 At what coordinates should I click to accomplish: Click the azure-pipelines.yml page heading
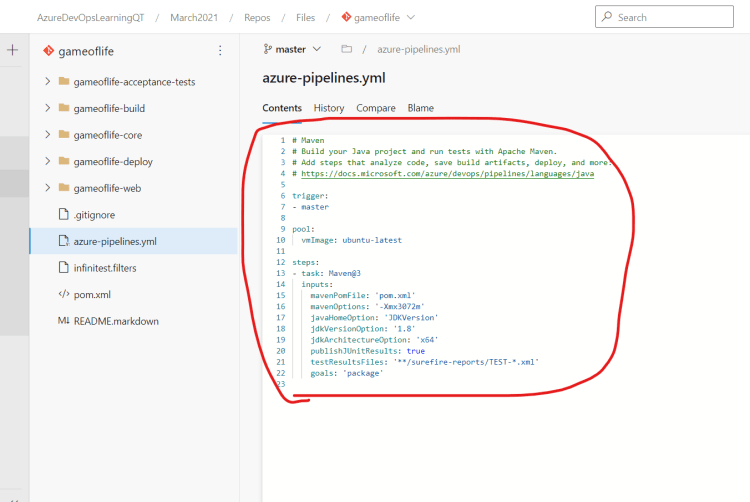[324, 77]
